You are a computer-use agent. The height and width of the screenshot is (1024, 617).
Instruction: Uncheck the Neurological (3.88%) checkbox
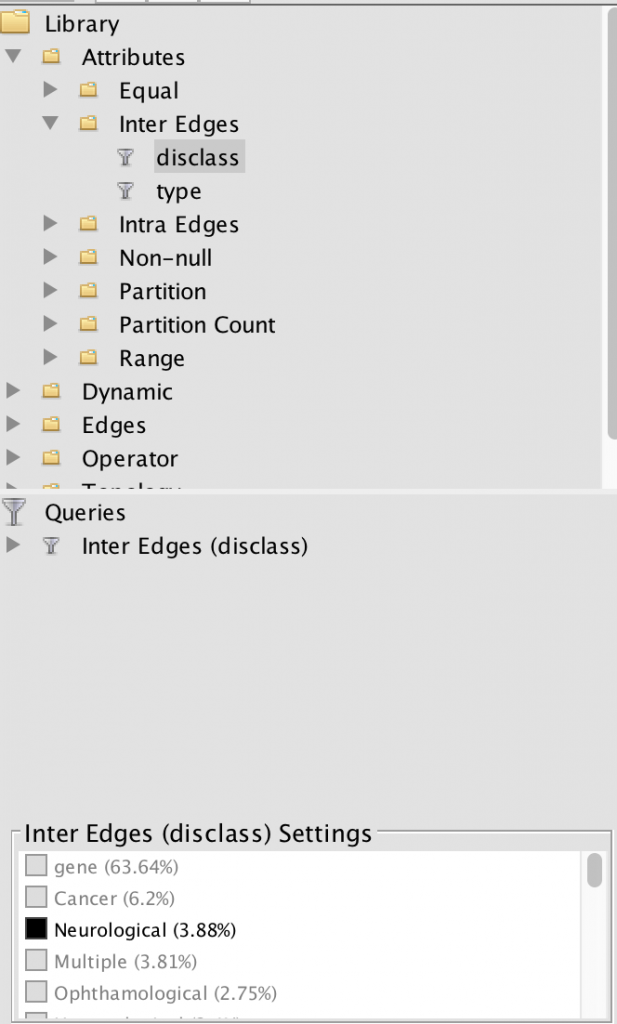[36, 929]
